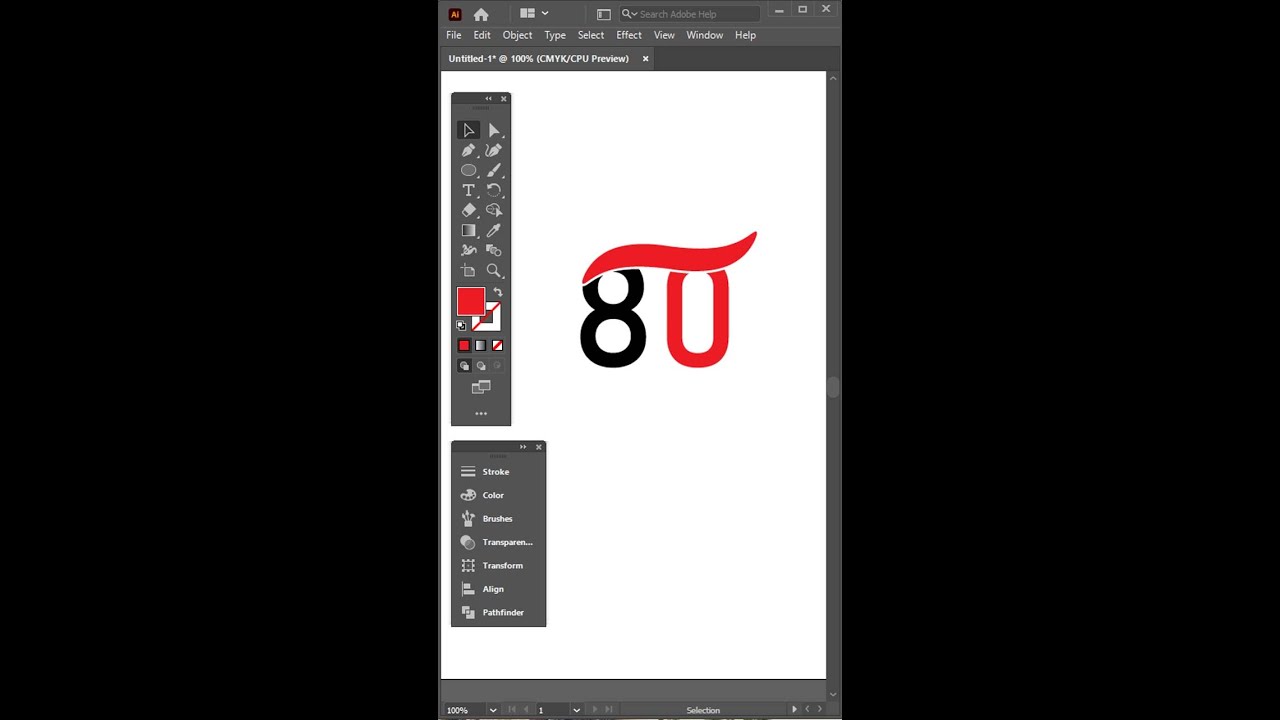Collapse the tools panel double arrows

click(x=488, y=98)
